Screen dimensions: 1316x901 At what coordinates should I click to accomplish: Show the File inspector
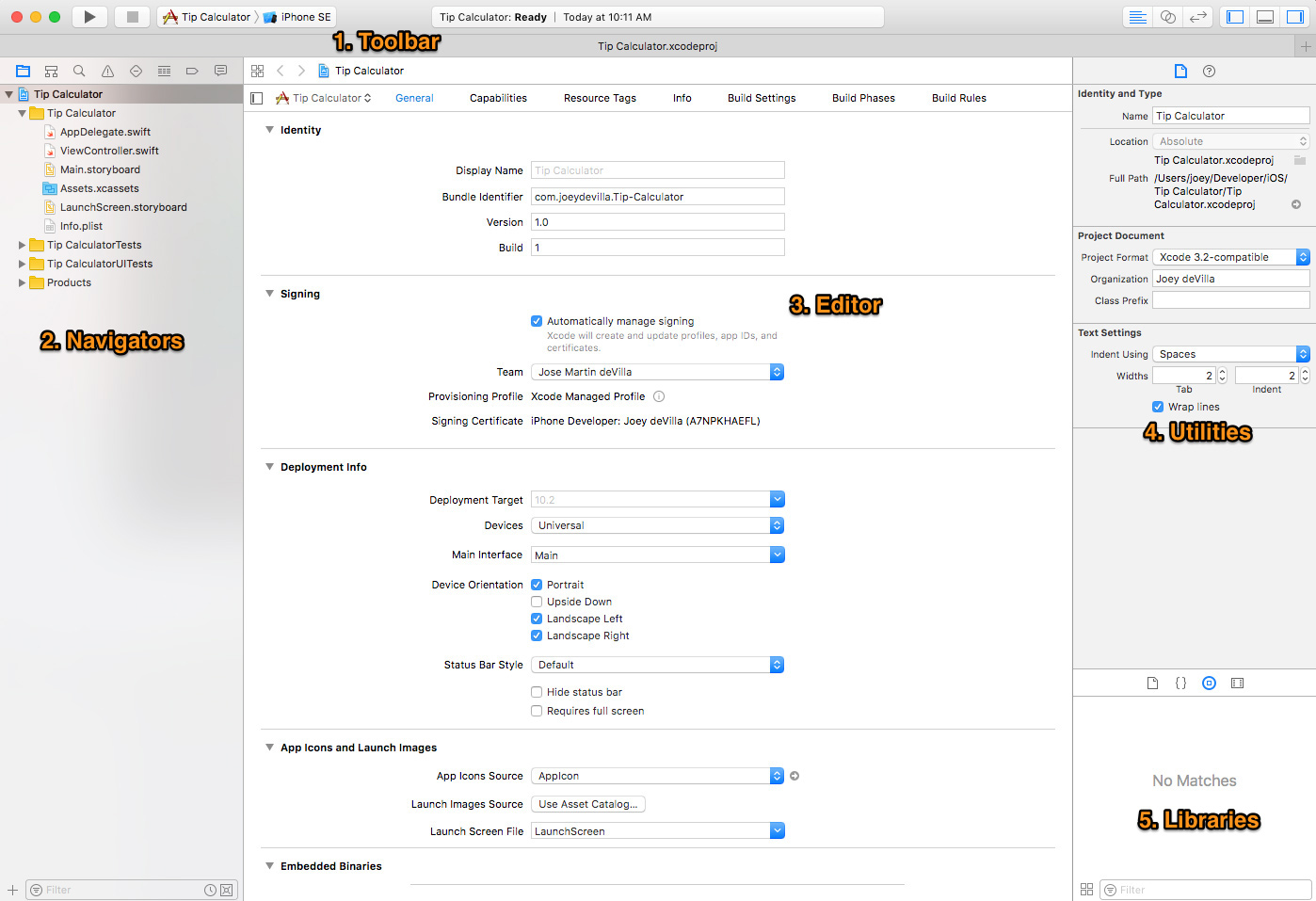(x=1180, y=71)
